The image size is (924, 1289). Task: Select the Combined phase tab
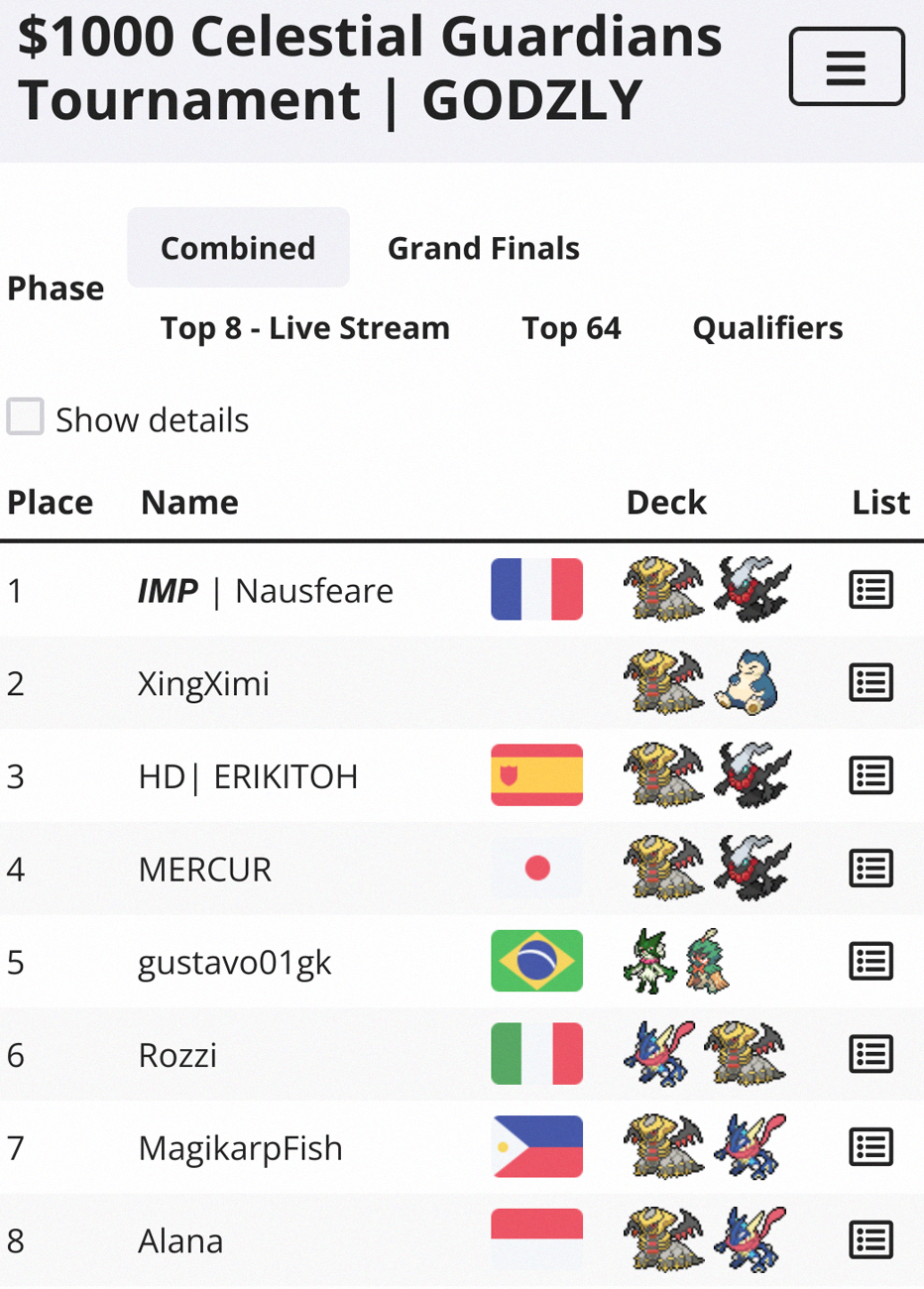[x=238, y=248]
